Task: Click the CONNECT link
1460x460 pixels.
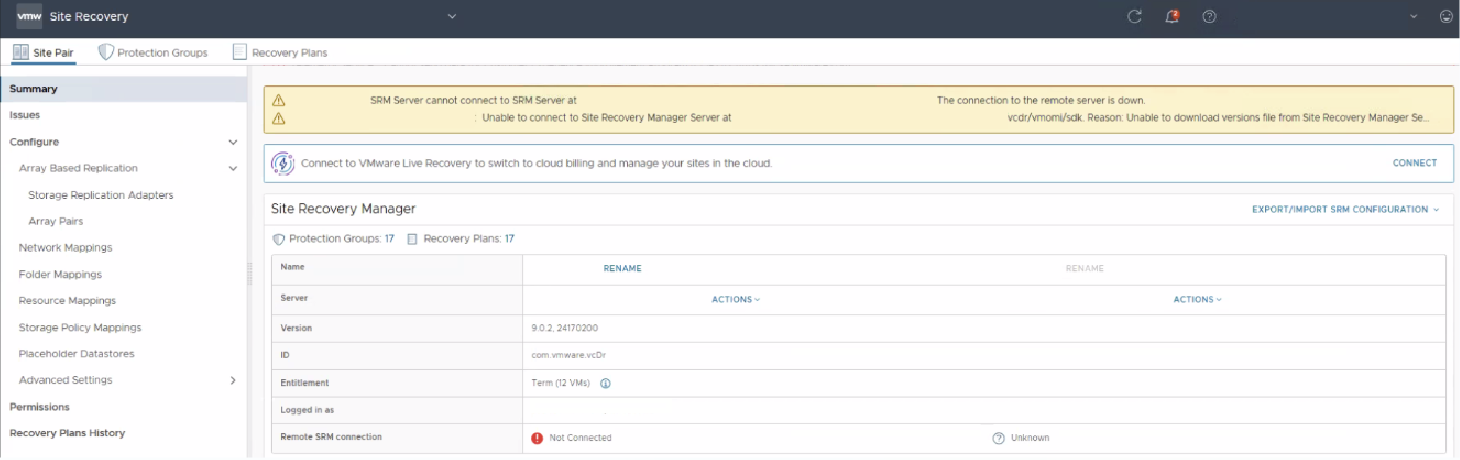Action: 1415,163
